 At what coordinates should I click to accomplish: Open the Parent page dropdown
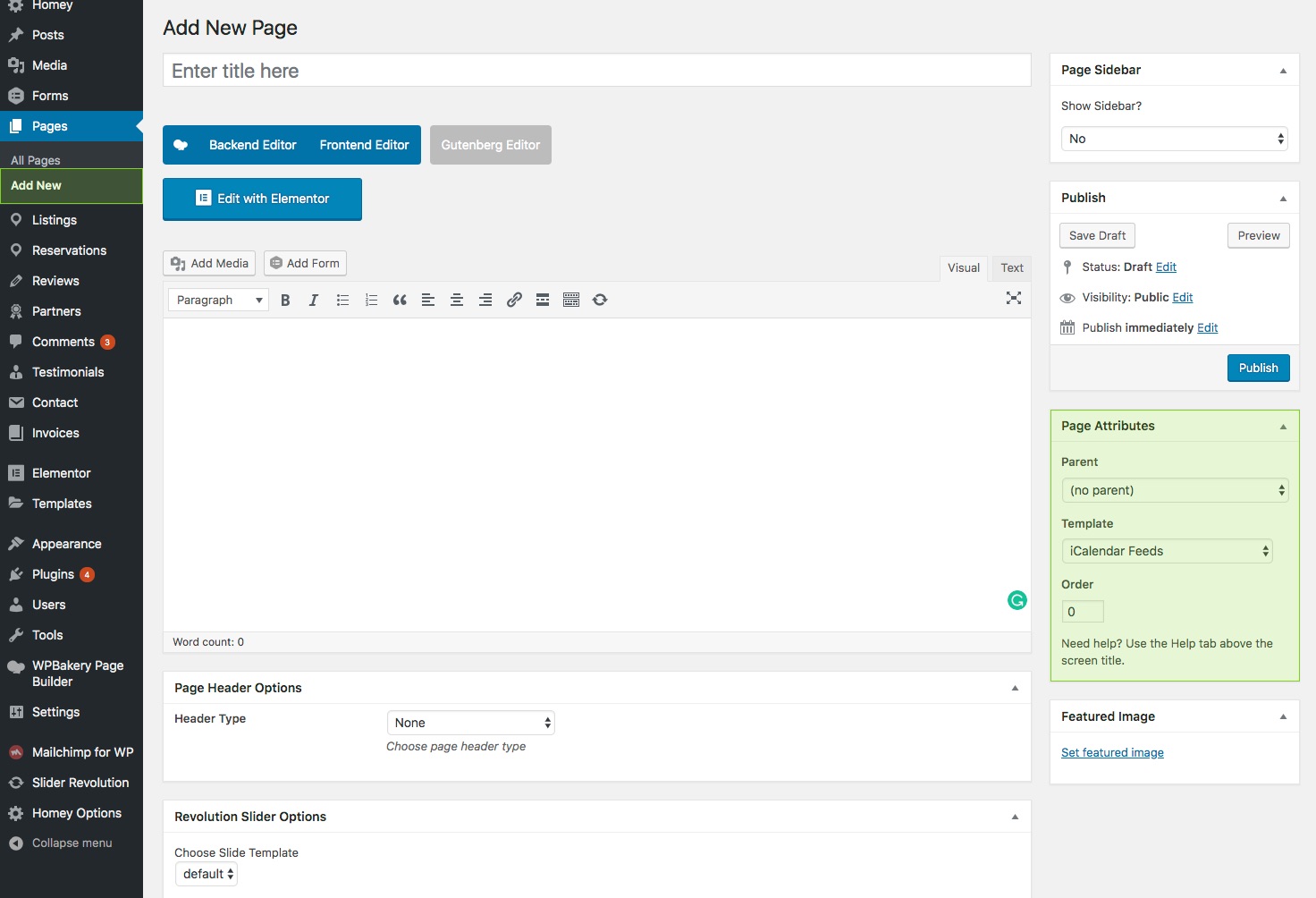pos(1174,490)
